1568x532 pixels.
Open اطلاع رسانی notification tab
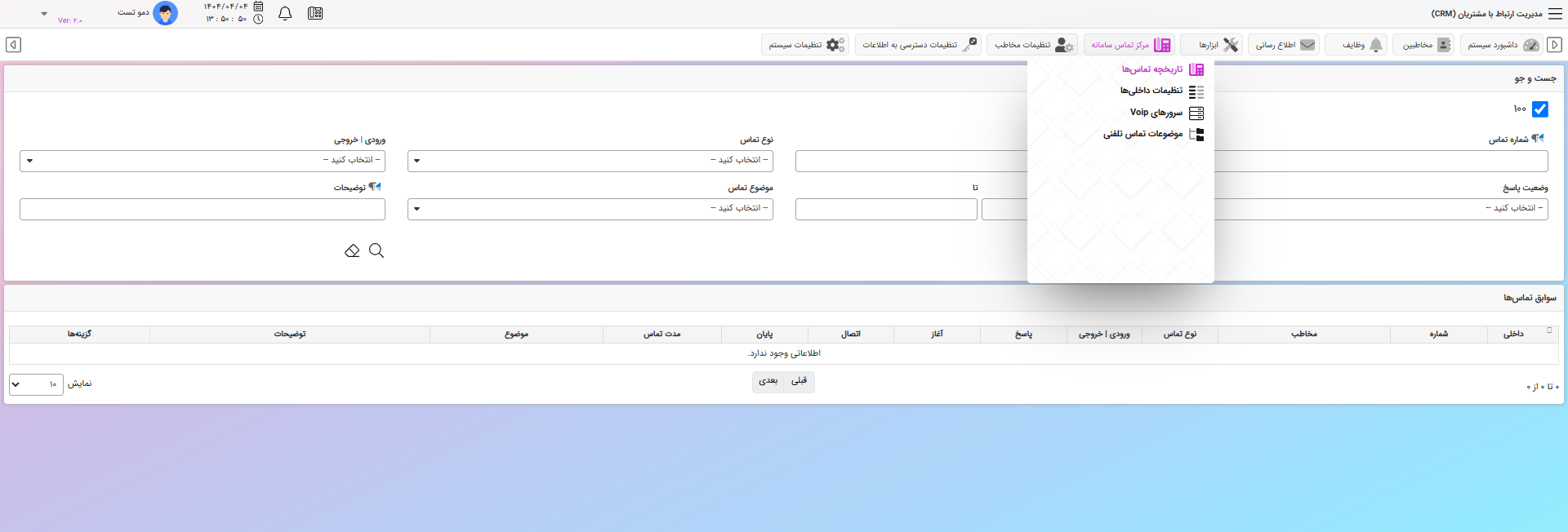(1284, 45)
